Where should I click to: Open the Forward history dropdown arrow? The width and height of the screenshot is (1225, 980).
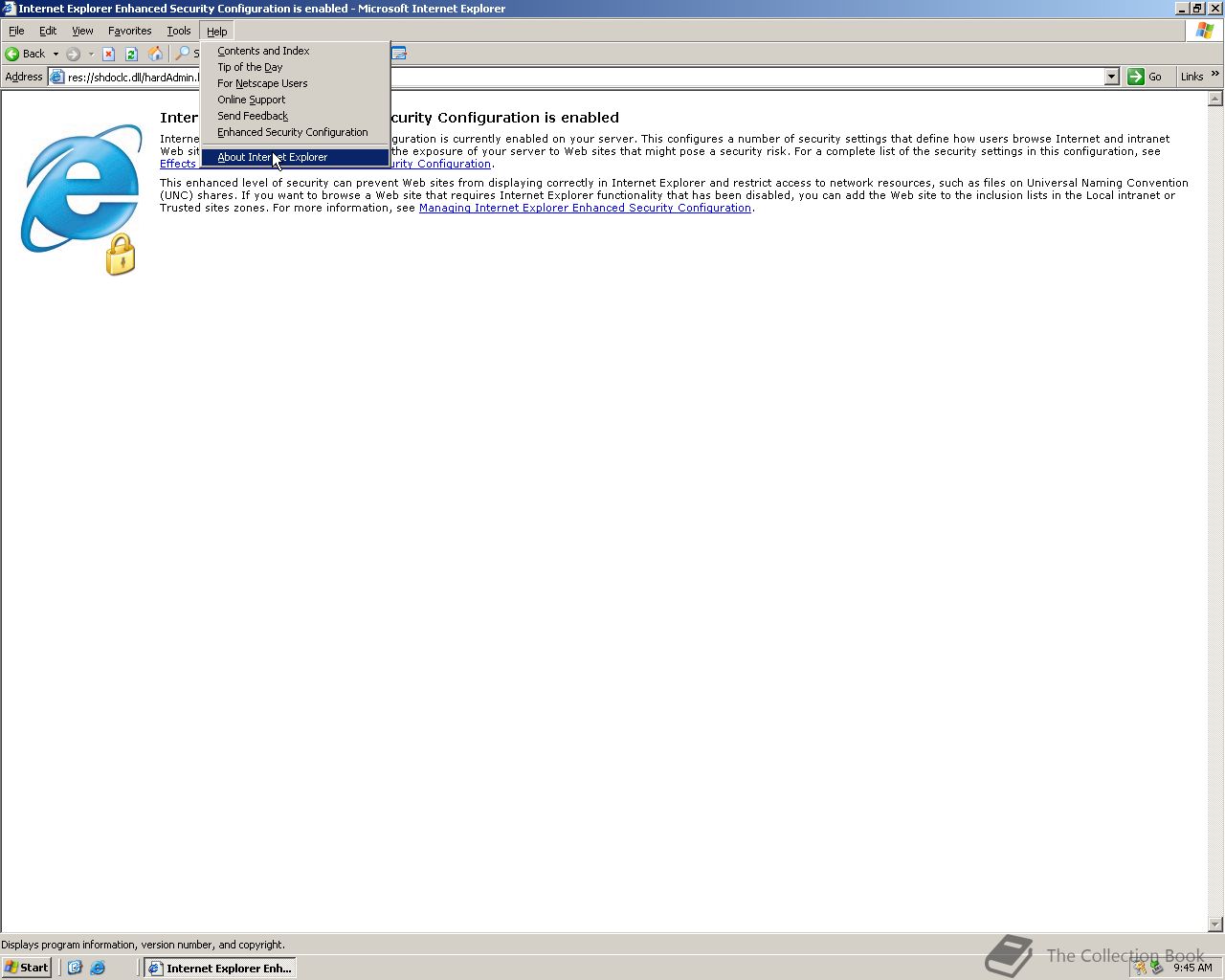[91, 54]
